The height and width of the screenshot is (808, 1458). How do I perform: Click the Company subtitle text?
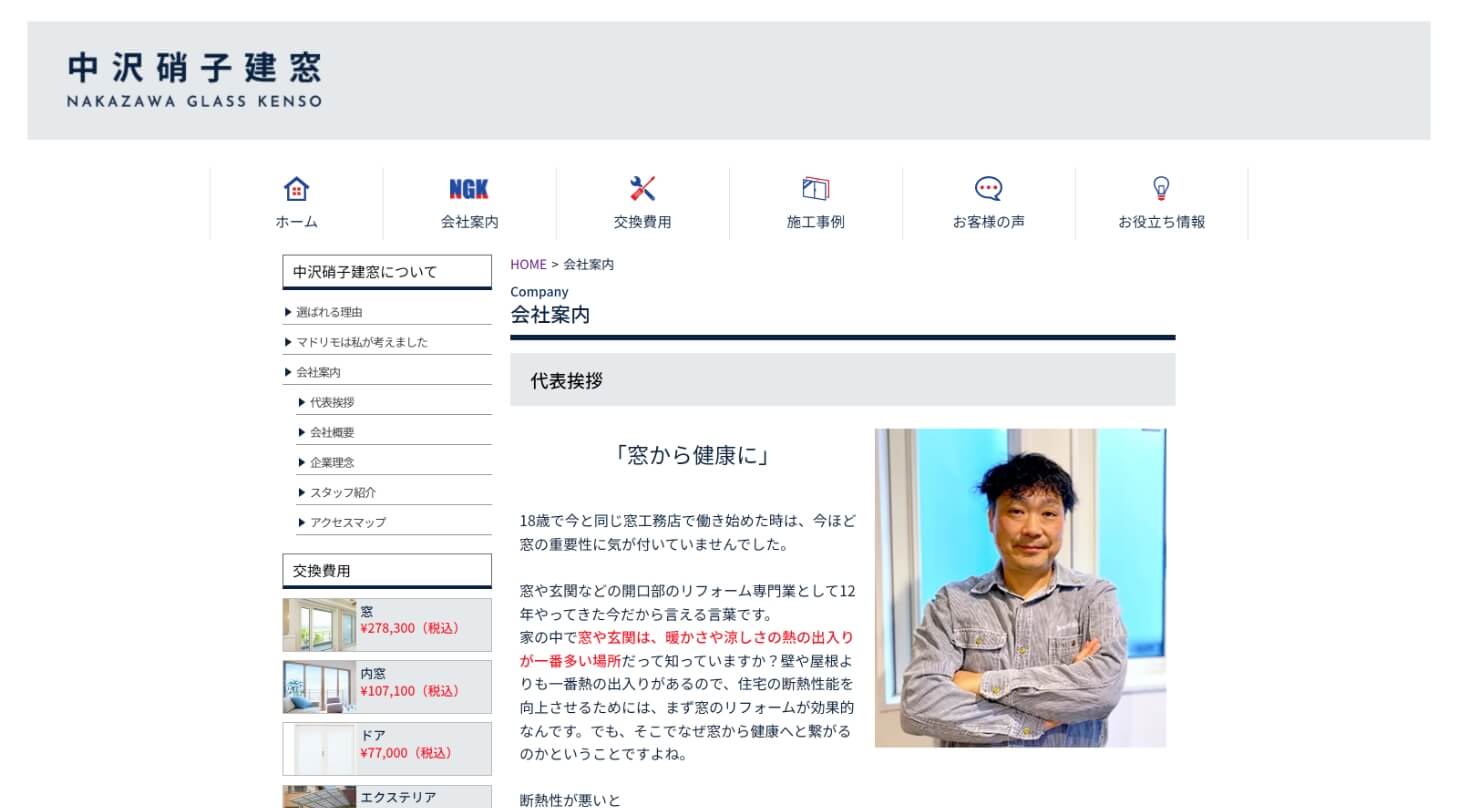539,292
